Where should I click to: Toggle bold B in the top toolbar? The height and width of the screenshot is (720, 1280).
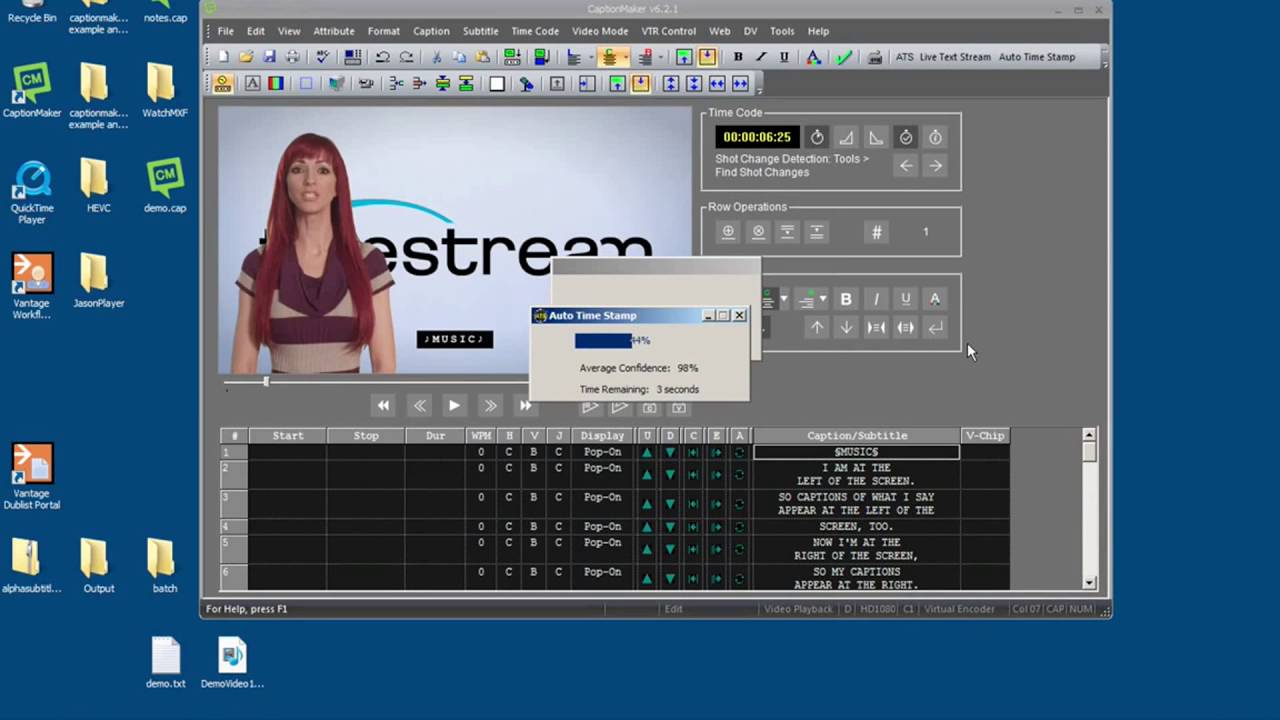(x=738, y=57)
